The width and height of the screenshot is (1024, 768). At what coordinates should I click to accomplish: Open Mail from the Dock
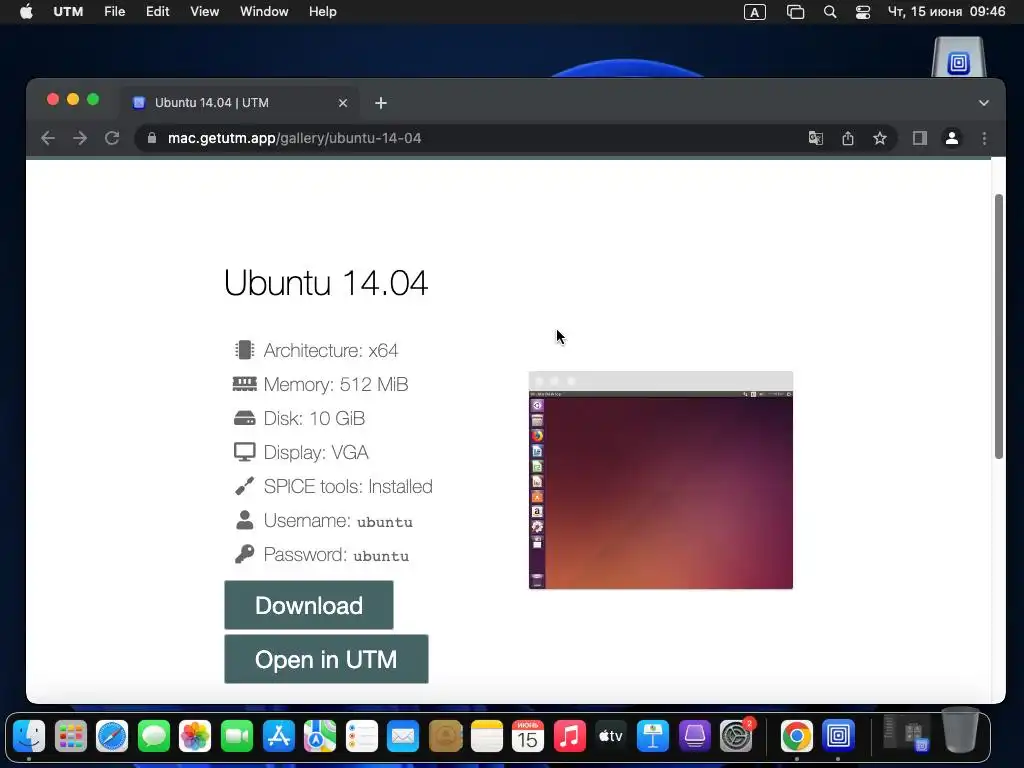[403, 737]
